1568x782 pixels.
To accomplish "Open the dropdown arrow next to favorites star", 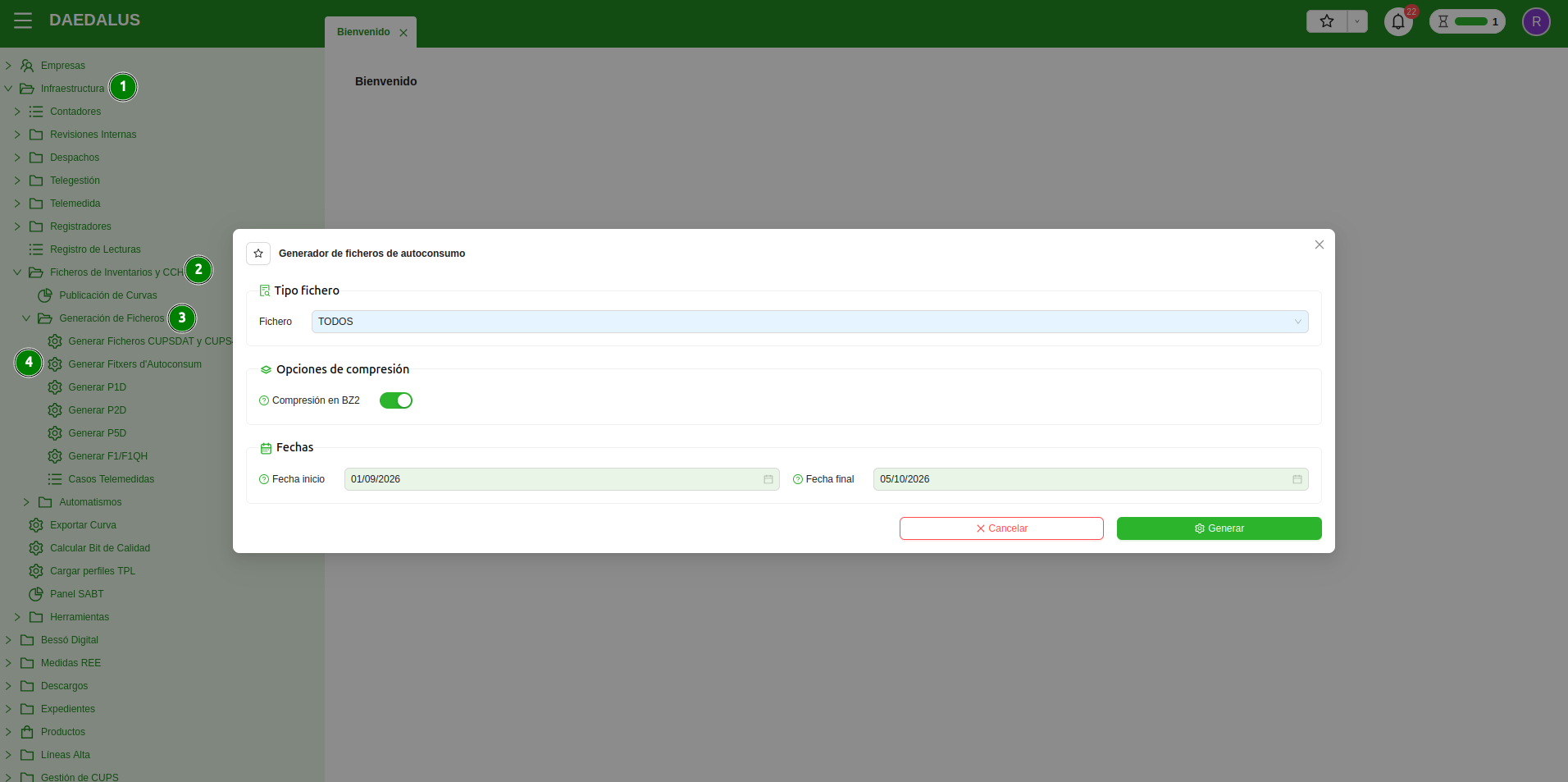I will (1357, 21).
